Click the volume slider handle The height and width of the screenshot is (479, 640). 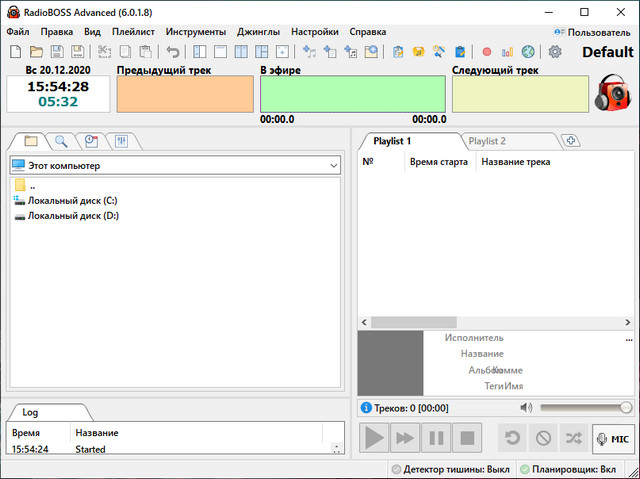click(626, 408)
